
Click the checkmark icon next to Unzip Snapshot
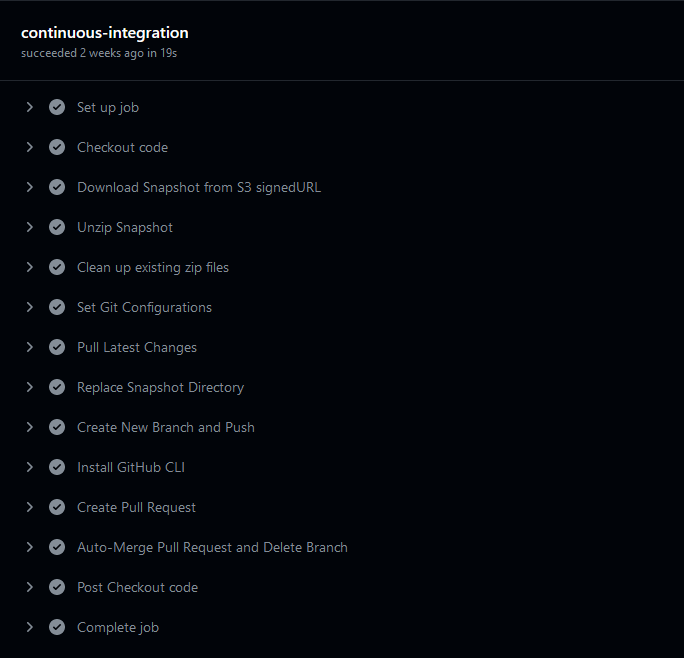click(x=57, y=227)
